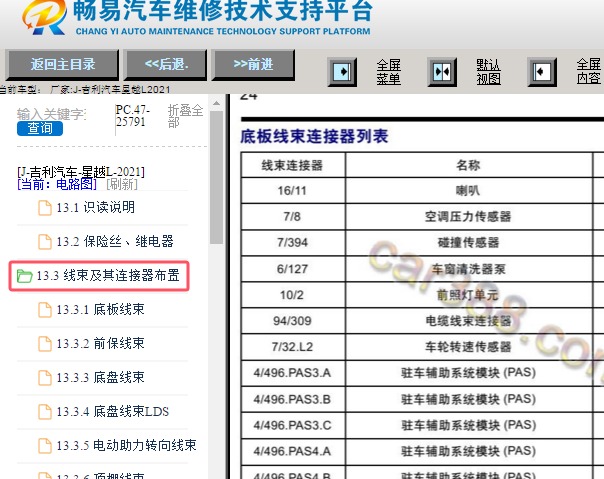Go forward with the >>前进 button

click(253, 64)
